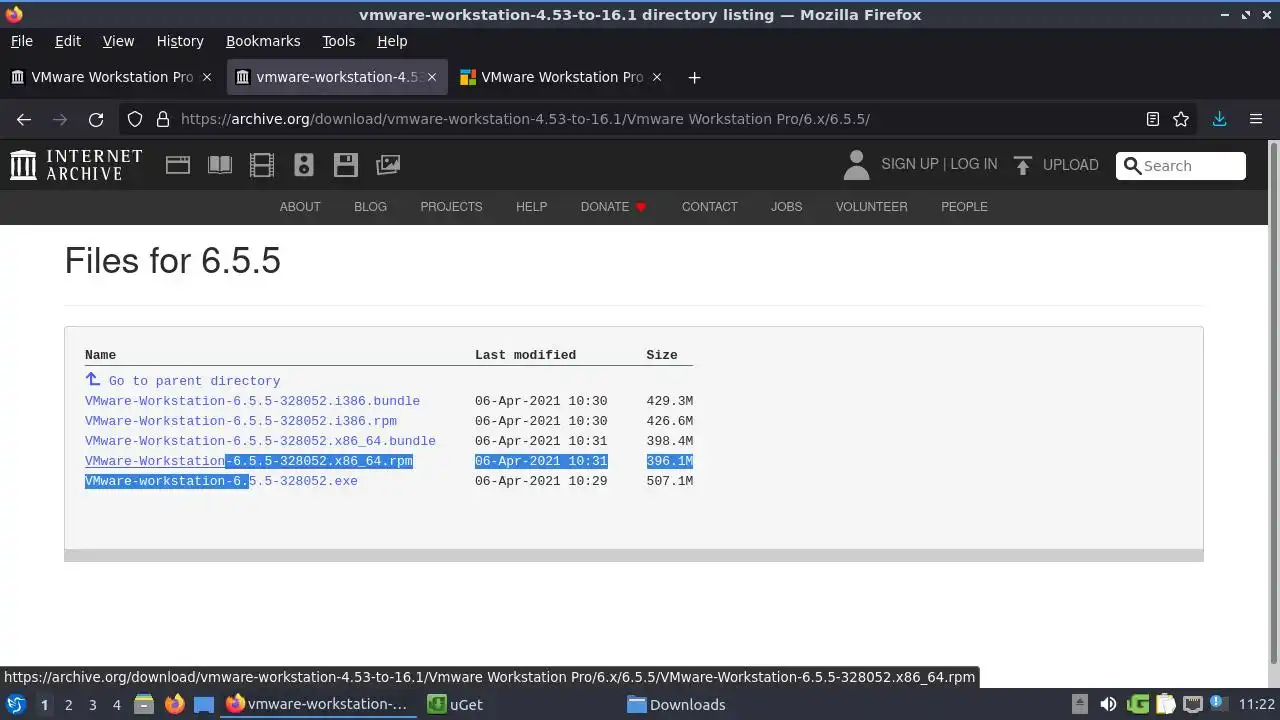This screenshot has height=720, width=1280.
Task: Open the History menu
Action: [x=180, y=41]
